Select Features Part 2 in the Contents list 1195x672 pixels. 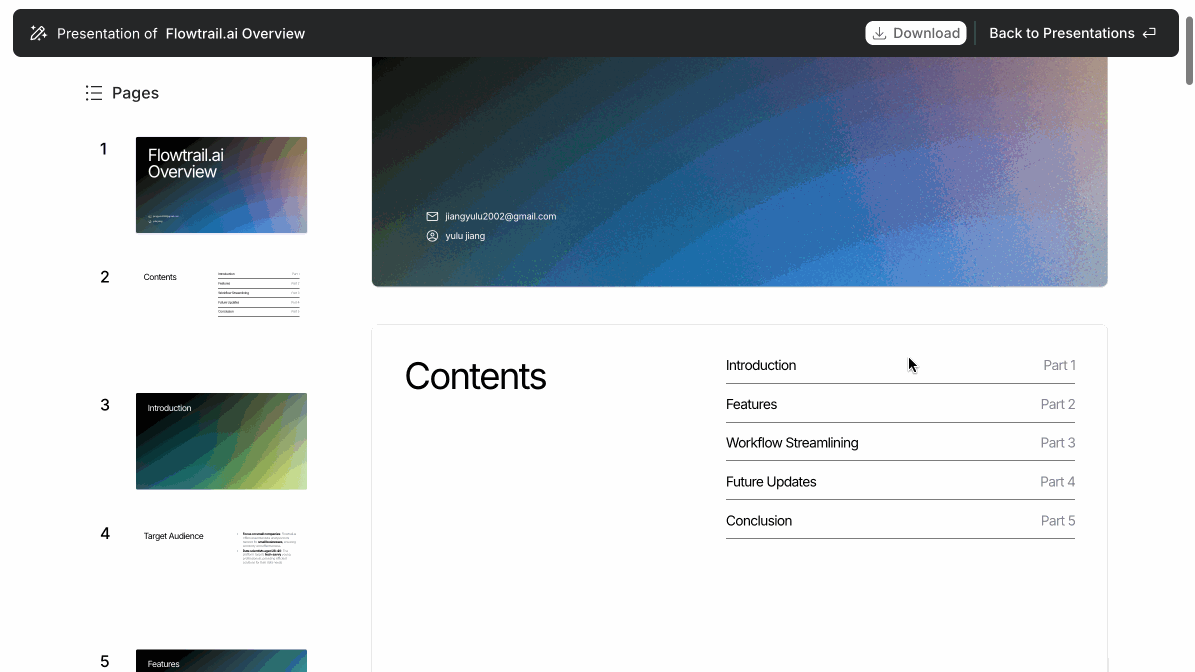(x=900, y=404)
